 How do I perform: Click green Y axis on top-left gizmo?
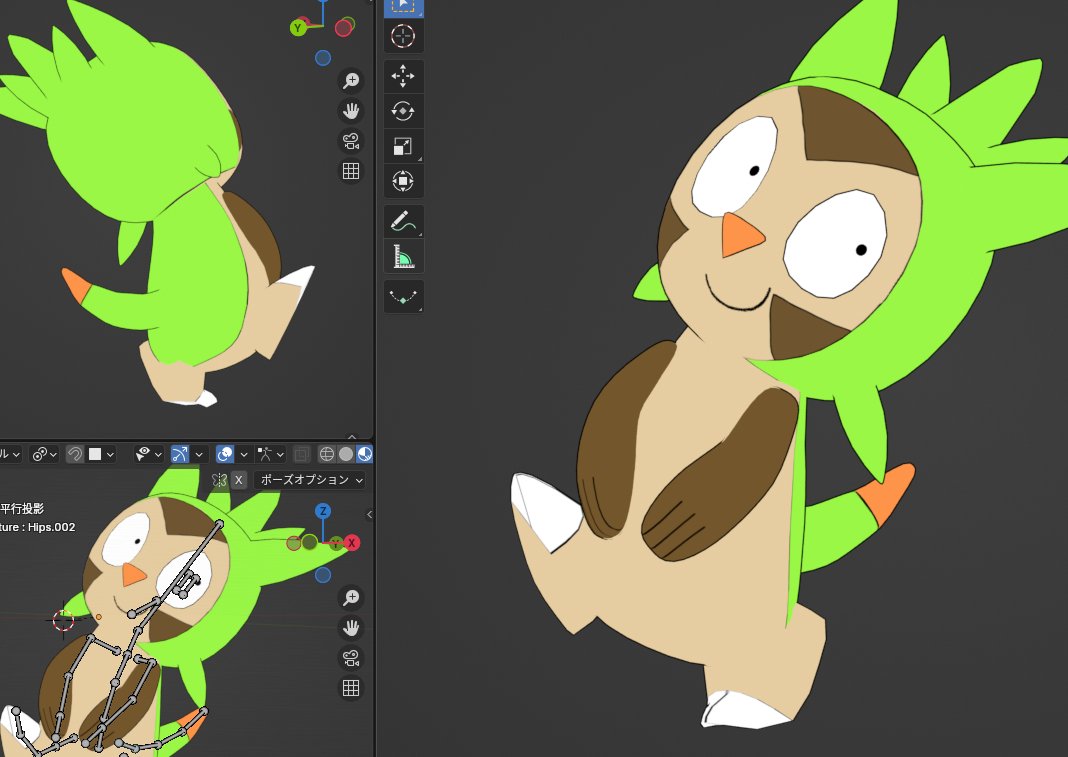(298, 28)
